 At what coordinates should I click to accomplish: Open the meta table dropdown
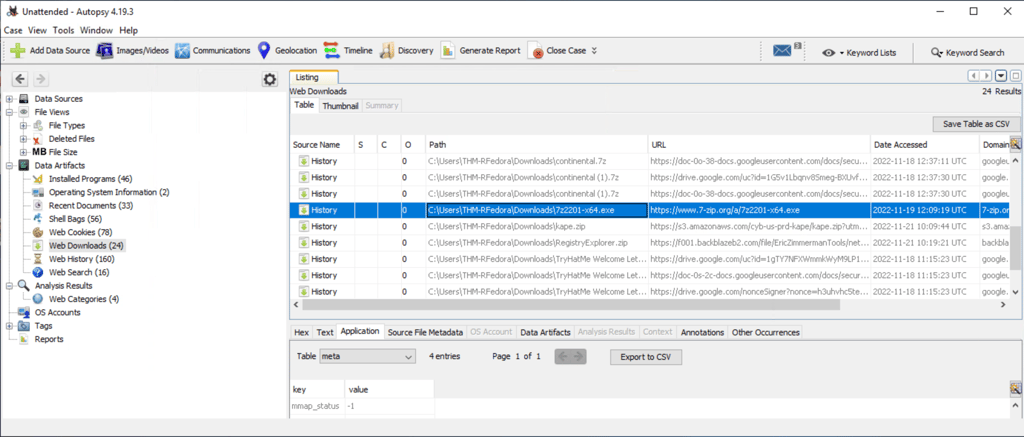[368, 357]
